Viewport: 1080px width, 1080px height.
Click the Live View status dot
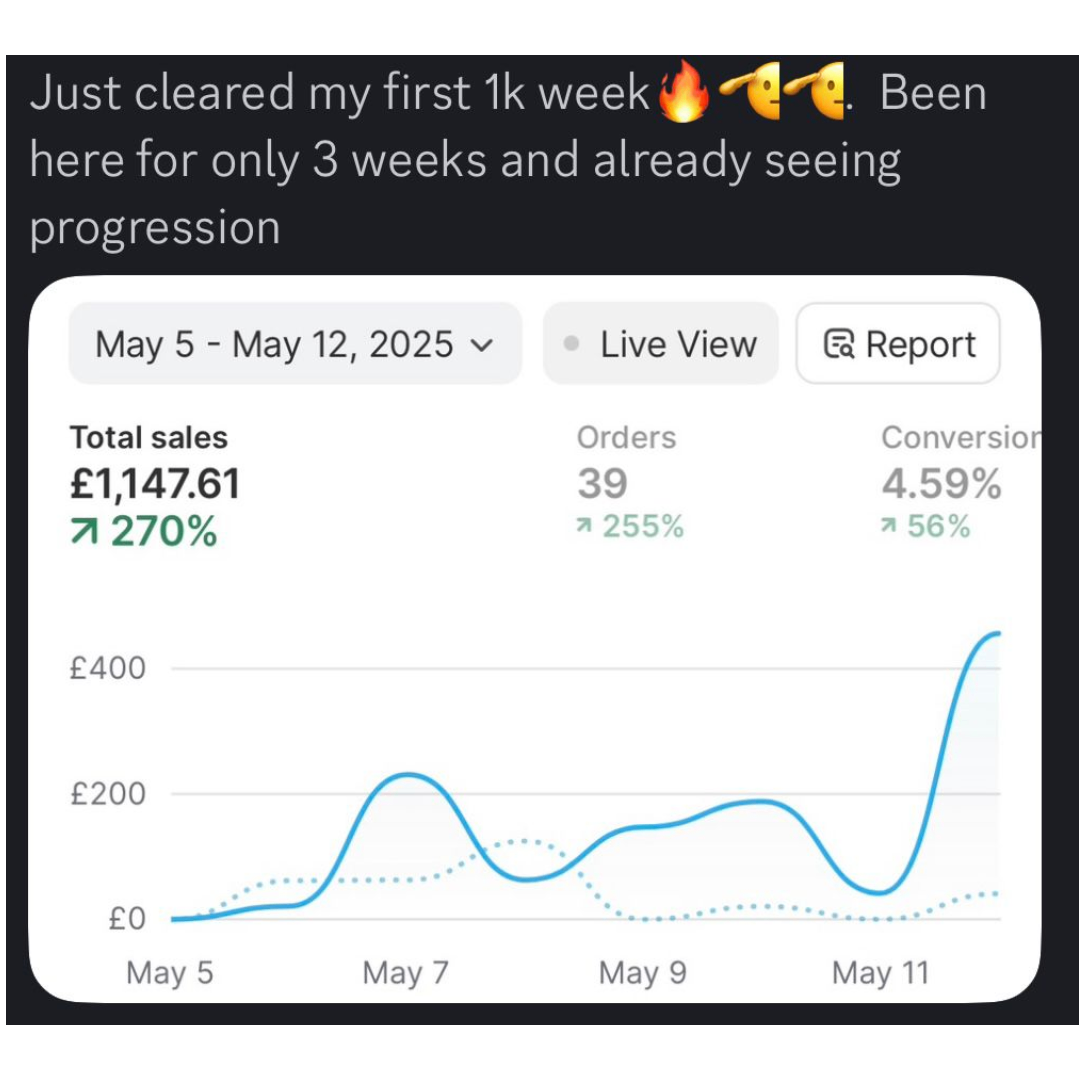[571, 344]
